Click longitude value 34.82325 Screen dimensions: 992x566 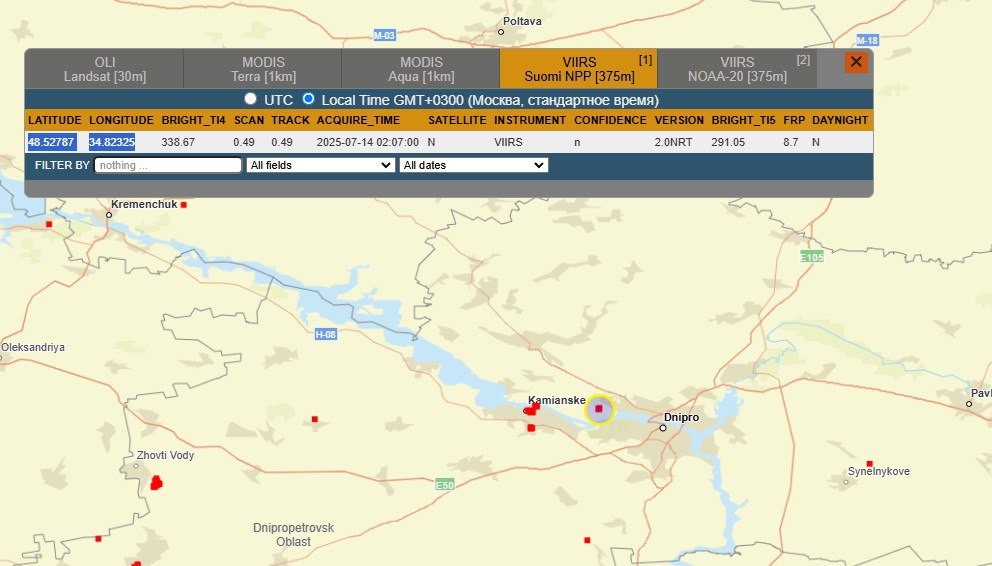tap(111, 142)
